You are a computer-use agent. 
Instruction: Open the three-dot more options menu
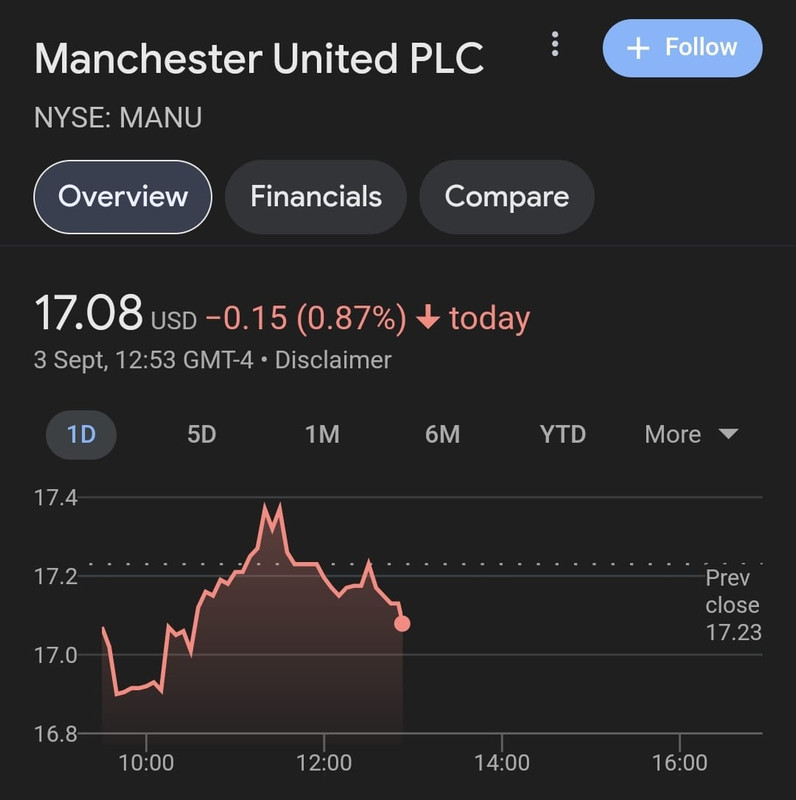pos(555,45)
